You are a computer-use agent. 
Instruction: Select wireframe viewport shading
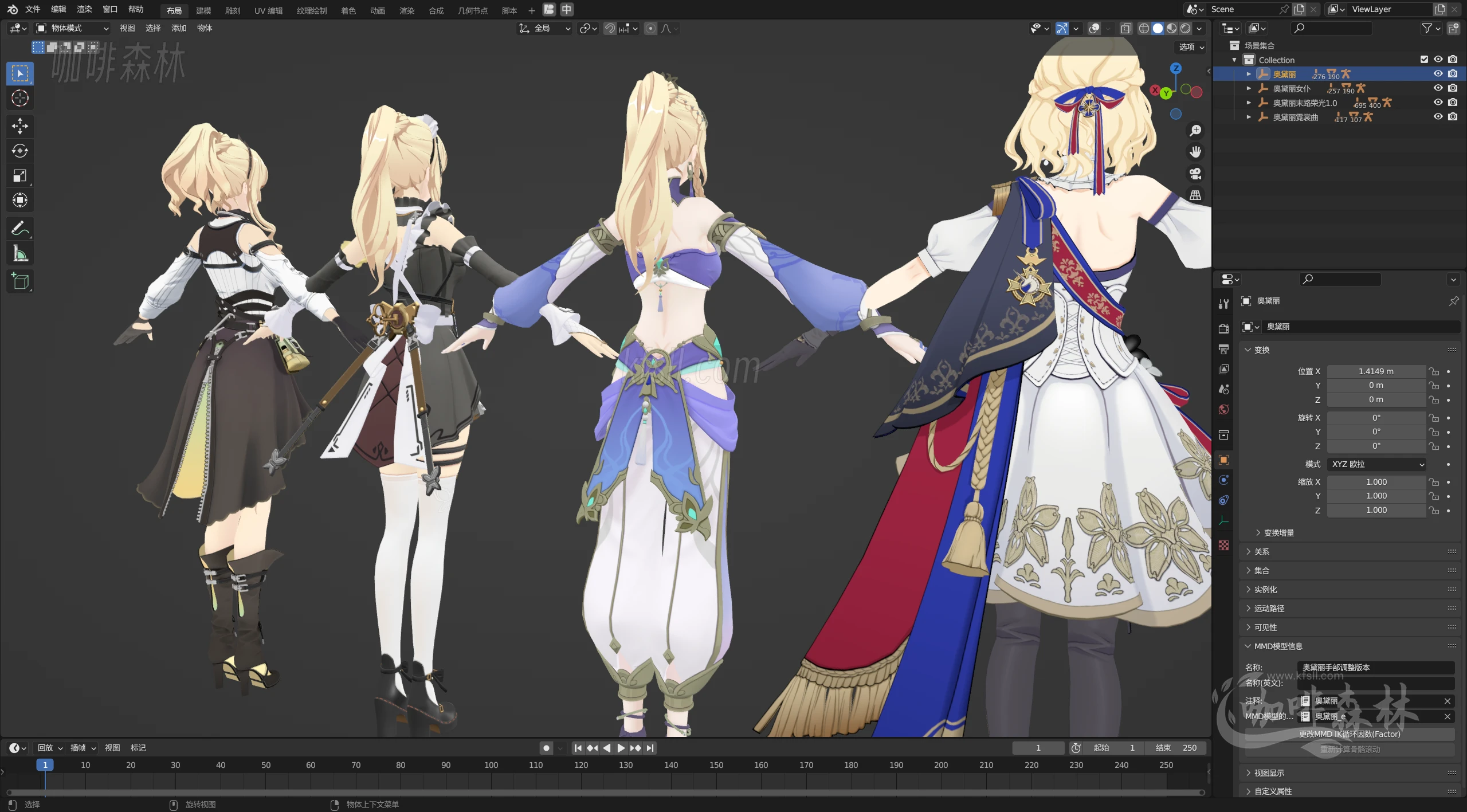[x=1144, y=28]
